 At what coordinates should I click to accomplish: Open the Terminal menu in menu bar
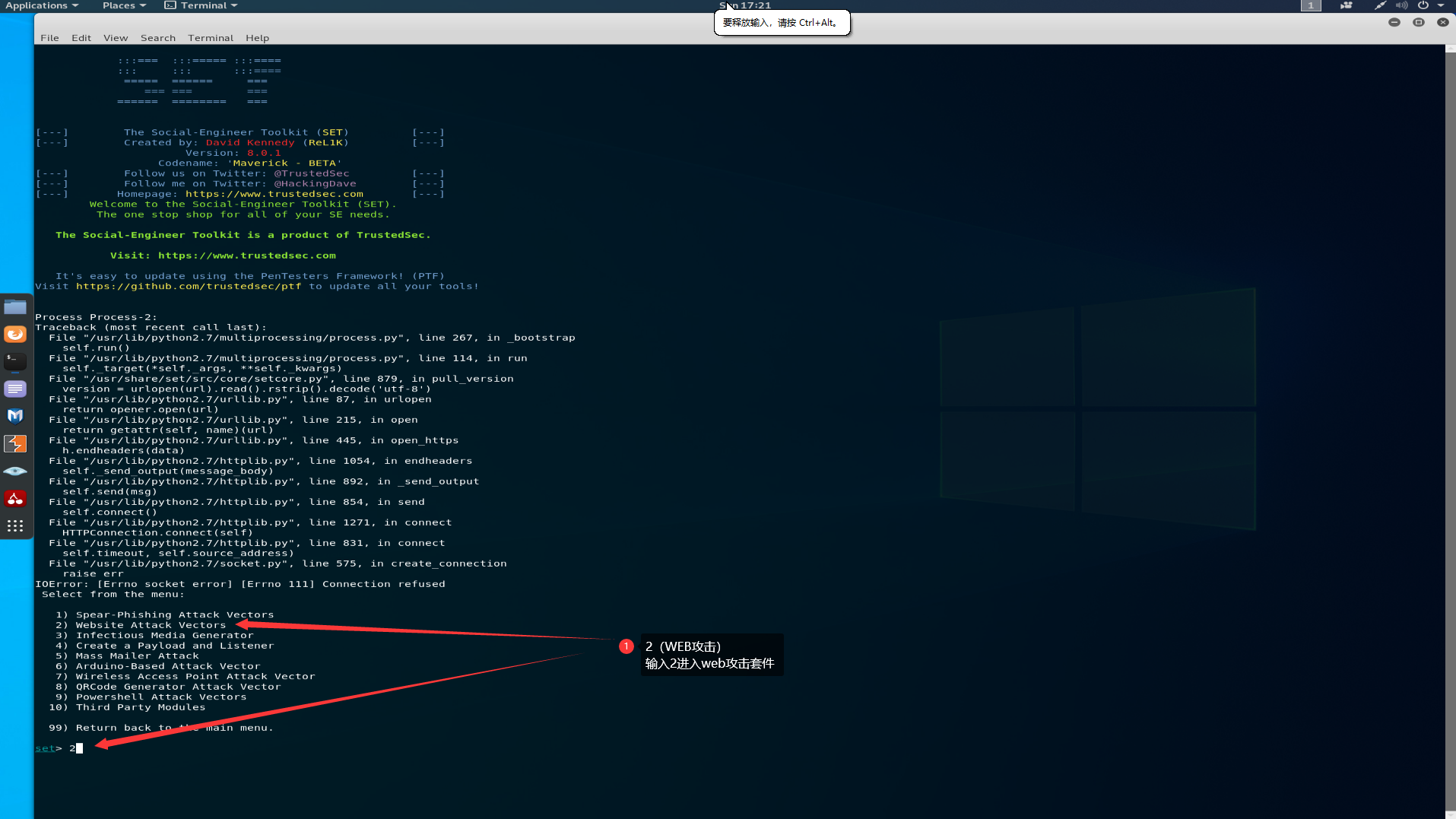(x=211, y=38)
